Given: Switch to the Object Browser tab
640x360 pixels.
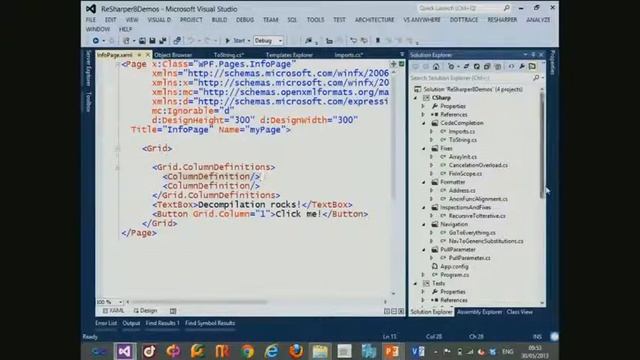Looking at the screenshot, I should point(173,55).
